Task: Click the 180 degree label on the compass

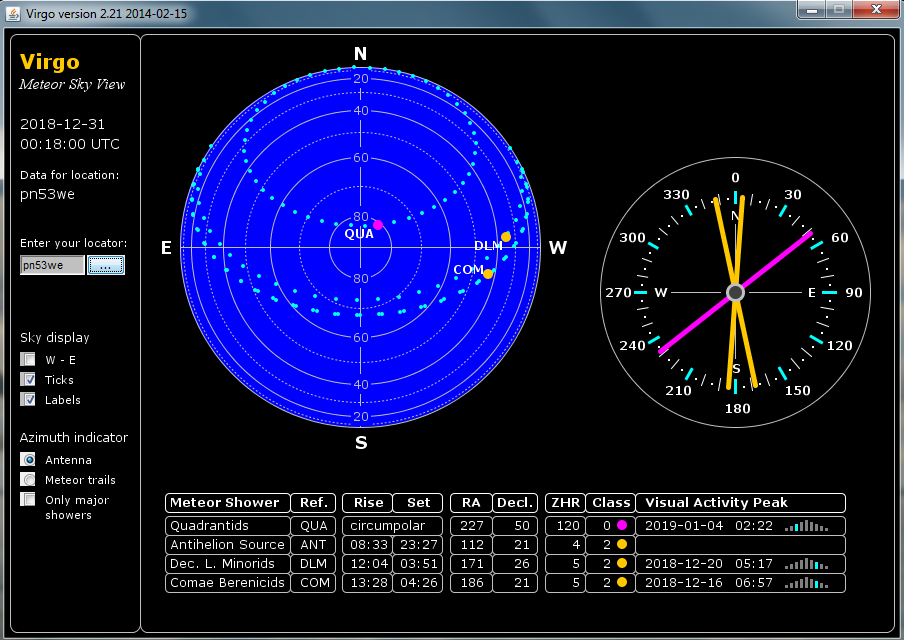Action: [x=737, y=408]
